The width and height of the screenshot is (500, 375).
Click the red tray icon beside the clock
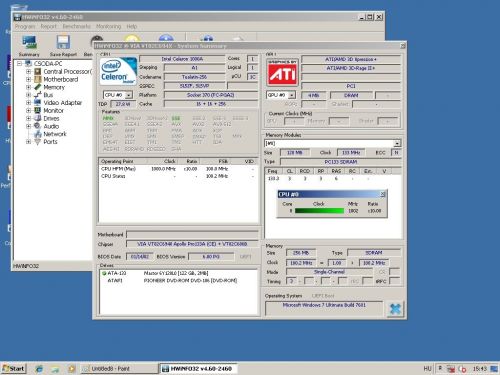tap(462, 369)
